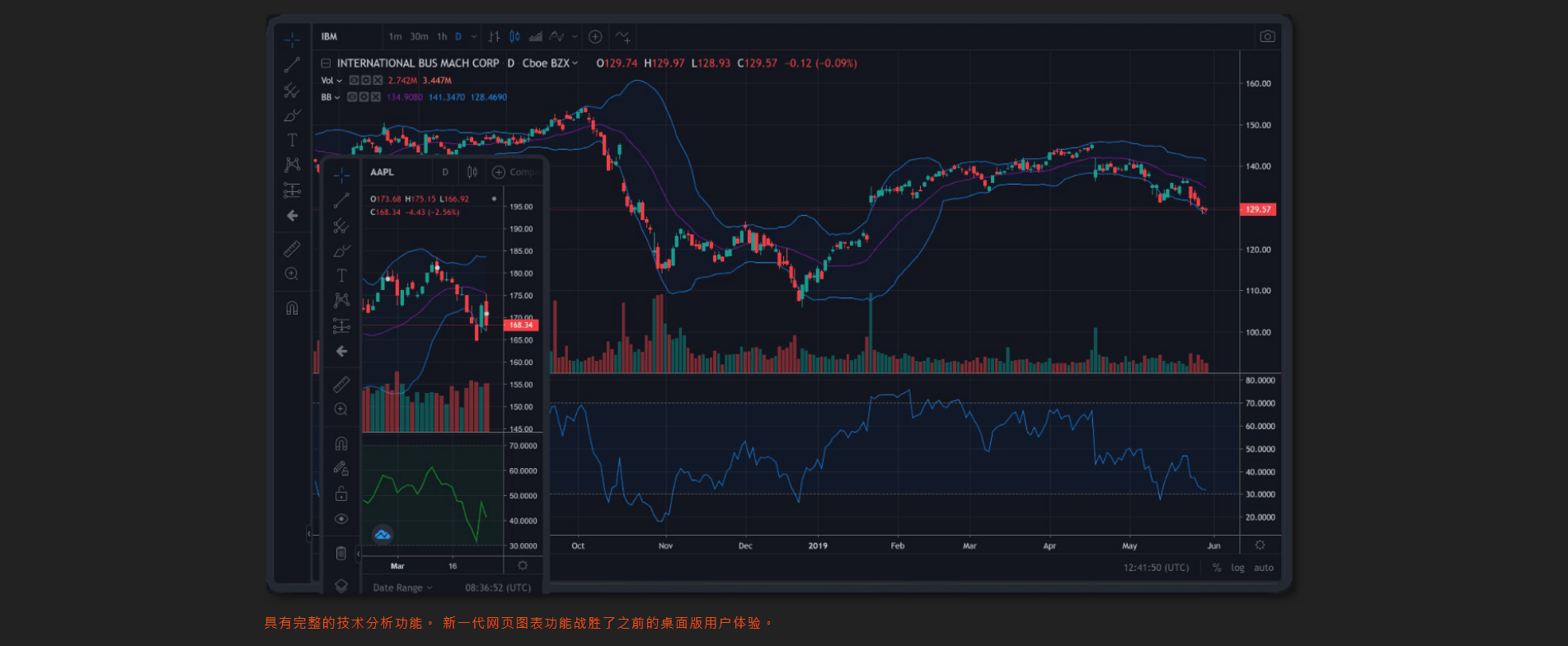Select the text tool in IBM chart

[x=292, y=140]
